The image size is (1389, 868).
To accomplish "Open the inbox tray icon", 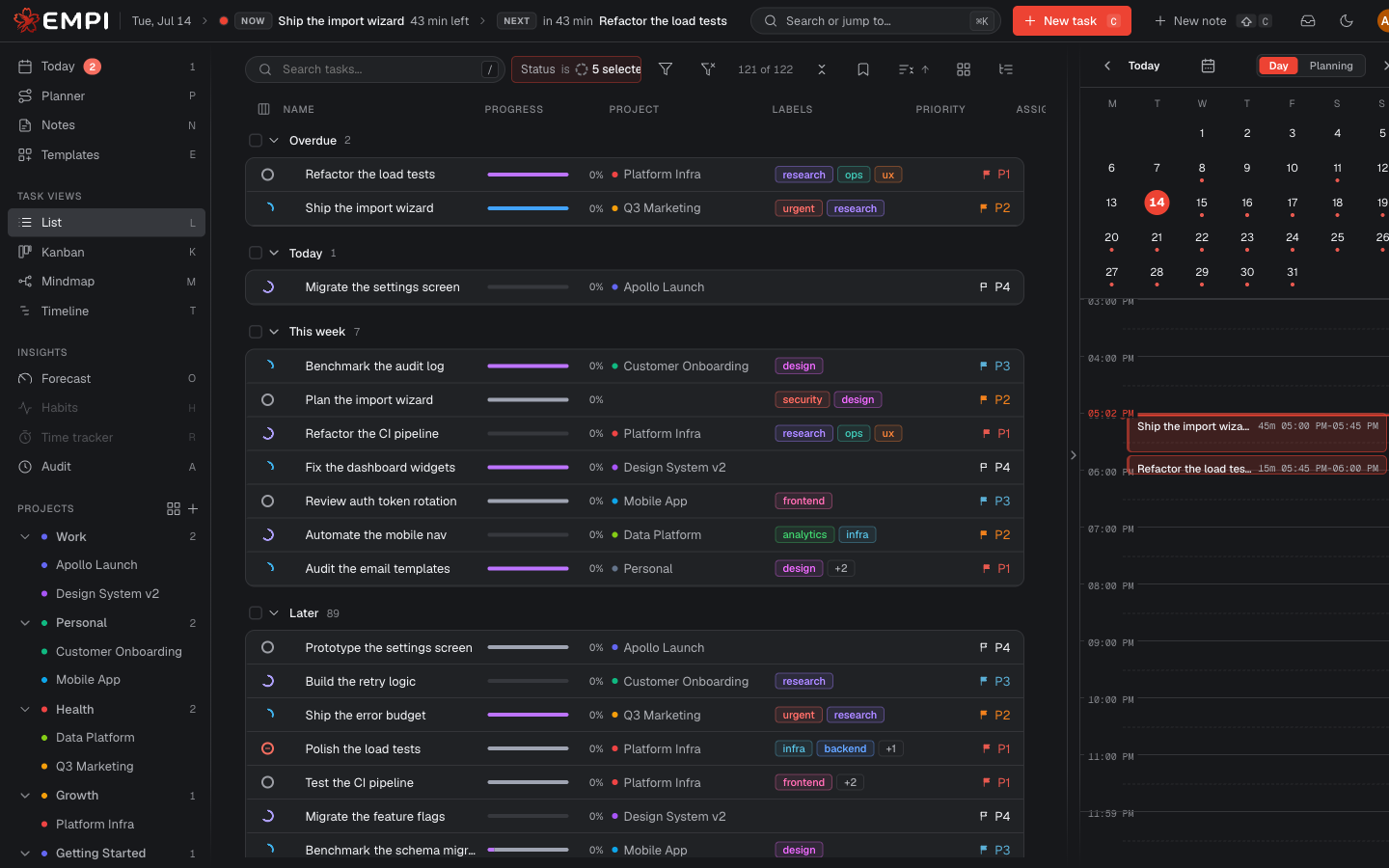I will [x=1308, y=20].
